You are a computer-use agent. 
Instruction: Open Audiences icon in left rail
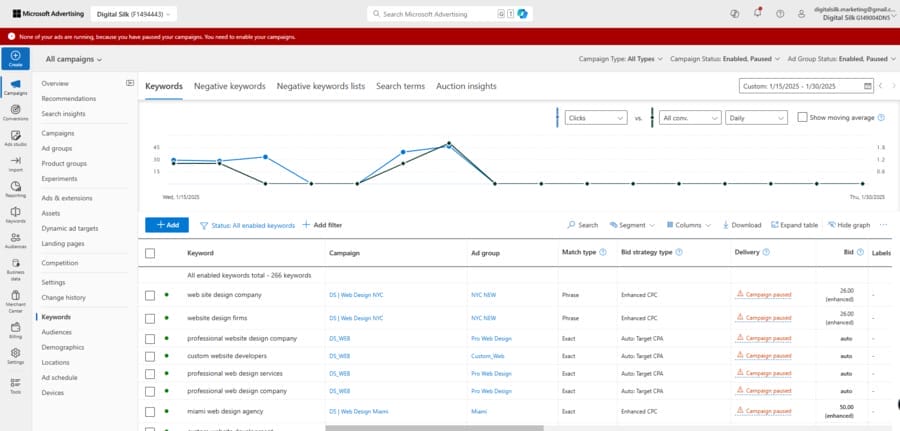coord(15,240)
